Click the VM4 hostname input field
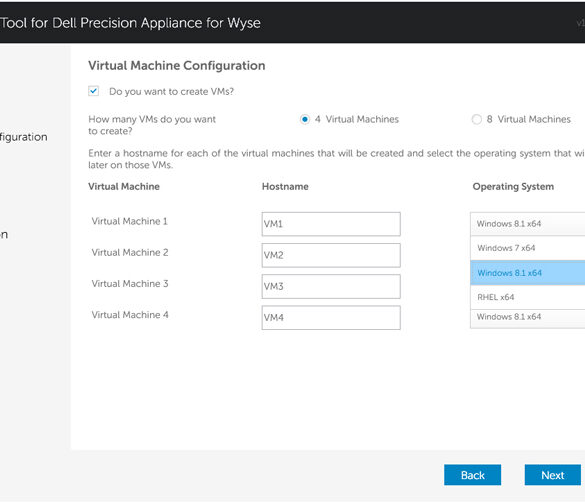The width and height of the screenshot is (585, 503). coord(331,318)
